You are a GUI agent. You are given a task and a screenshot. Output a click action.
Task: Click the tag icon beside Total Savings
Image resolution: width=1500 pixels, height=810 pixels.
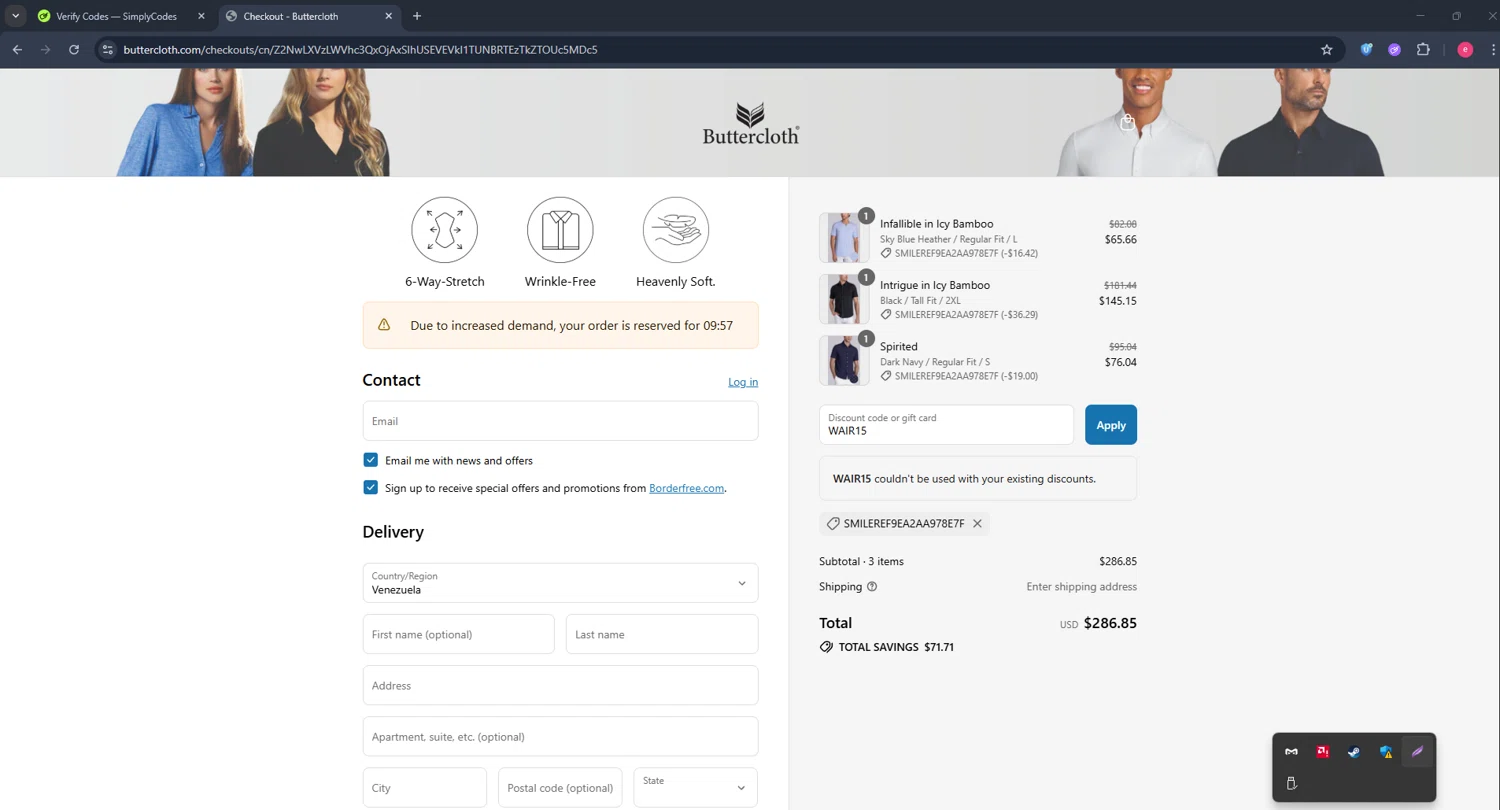[826, 647]
